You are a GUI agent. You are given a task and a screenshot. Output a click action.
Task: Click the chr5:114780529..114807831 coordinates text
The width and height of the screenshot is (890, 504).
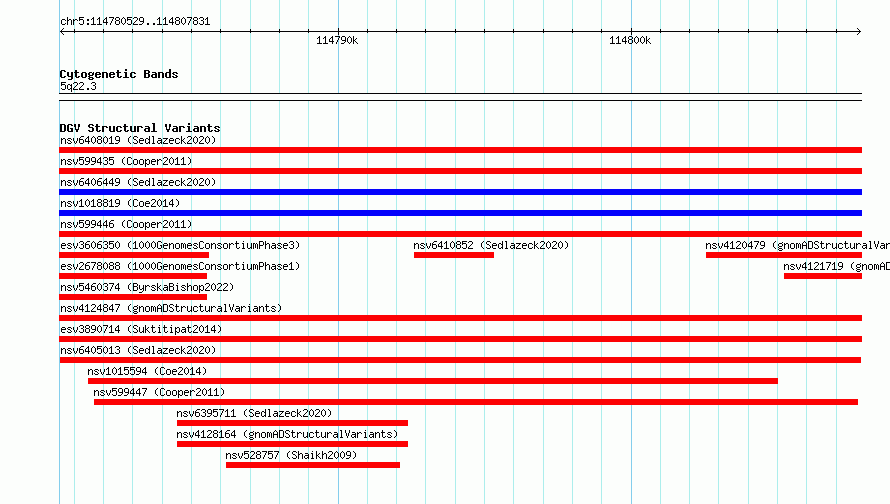pos(135,21)
